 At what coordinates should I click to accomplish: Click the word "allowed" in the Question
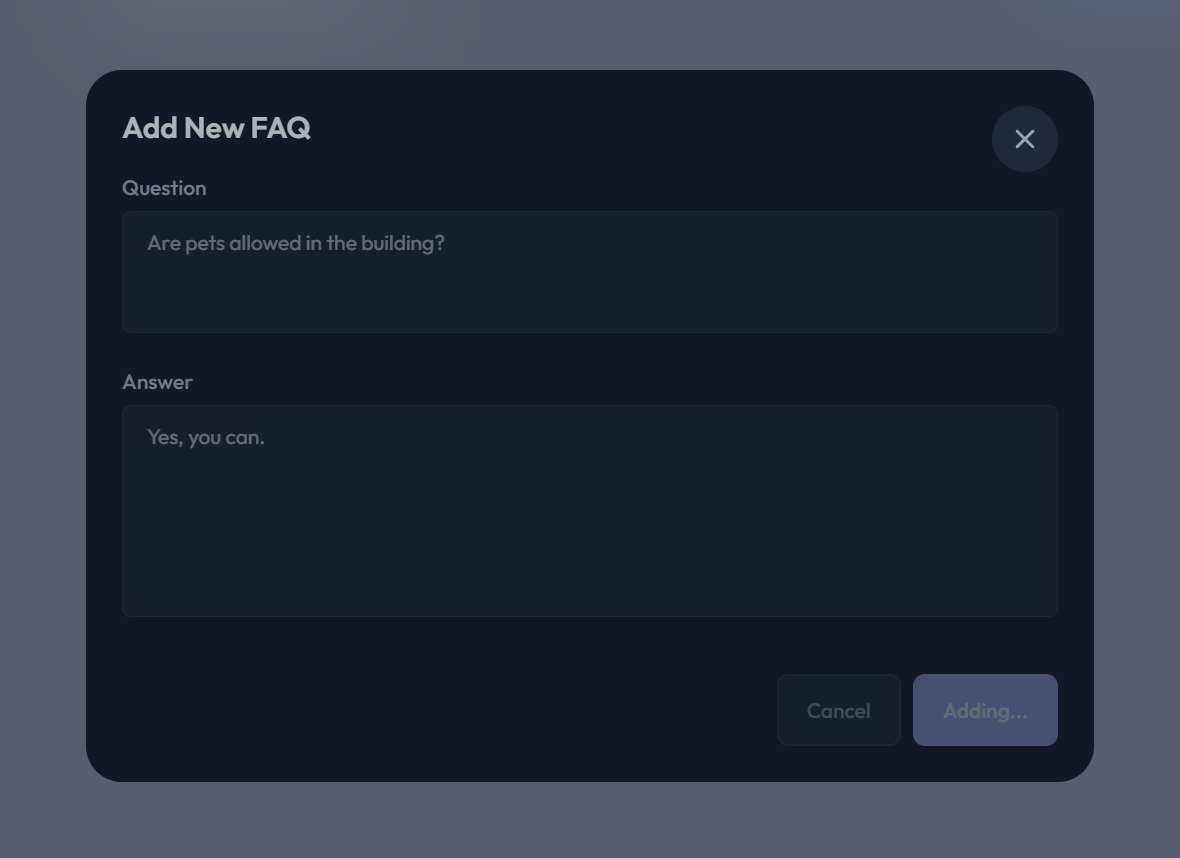coord(263,243)
